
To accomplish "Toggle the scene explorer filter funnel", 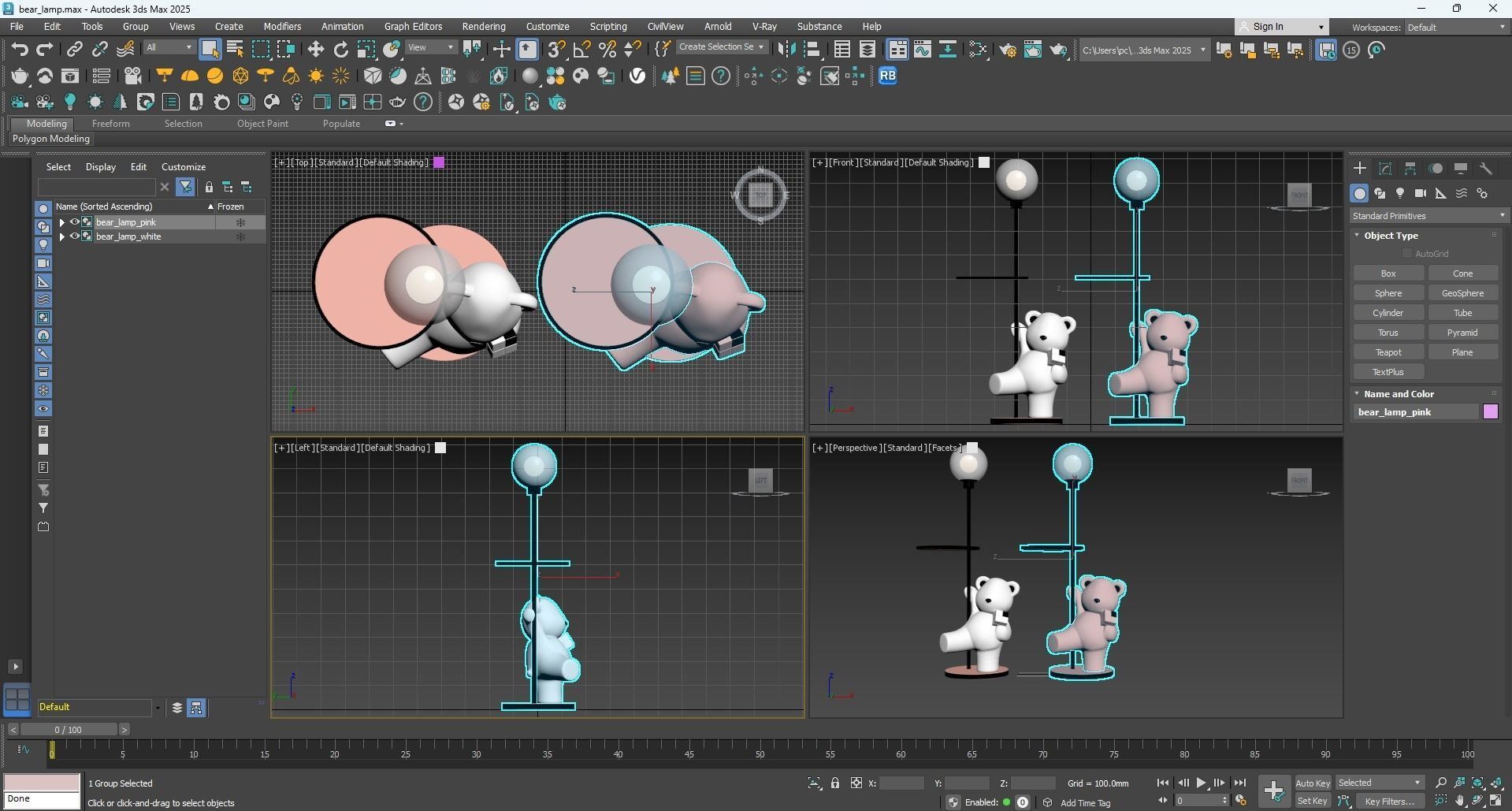I will (x=185, y=187).
